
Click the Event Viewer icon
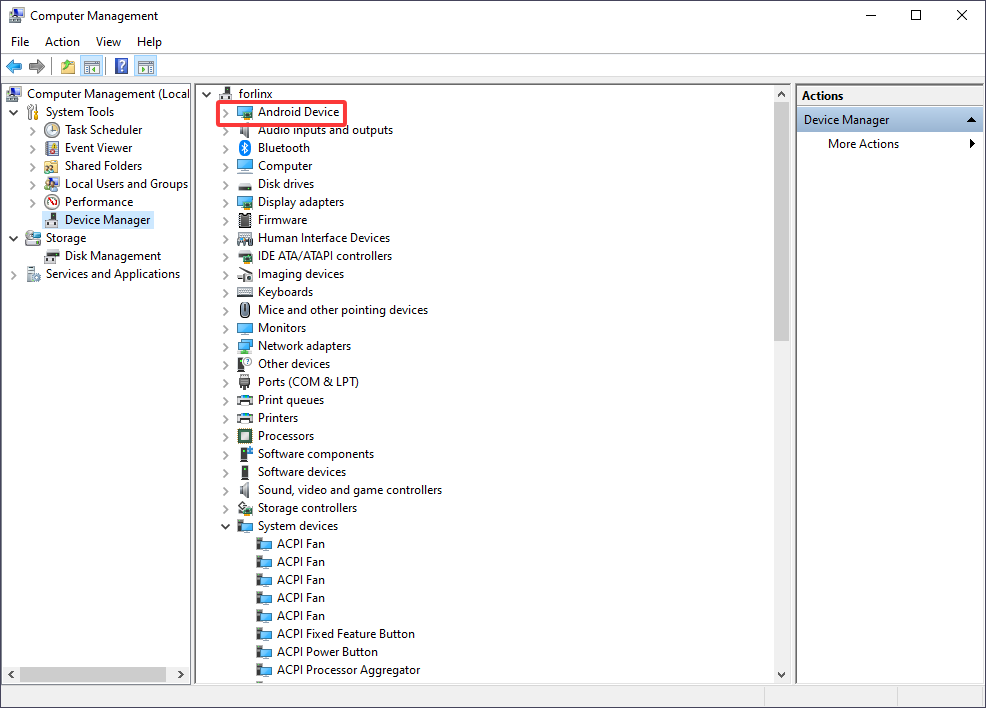pos(52,148)
